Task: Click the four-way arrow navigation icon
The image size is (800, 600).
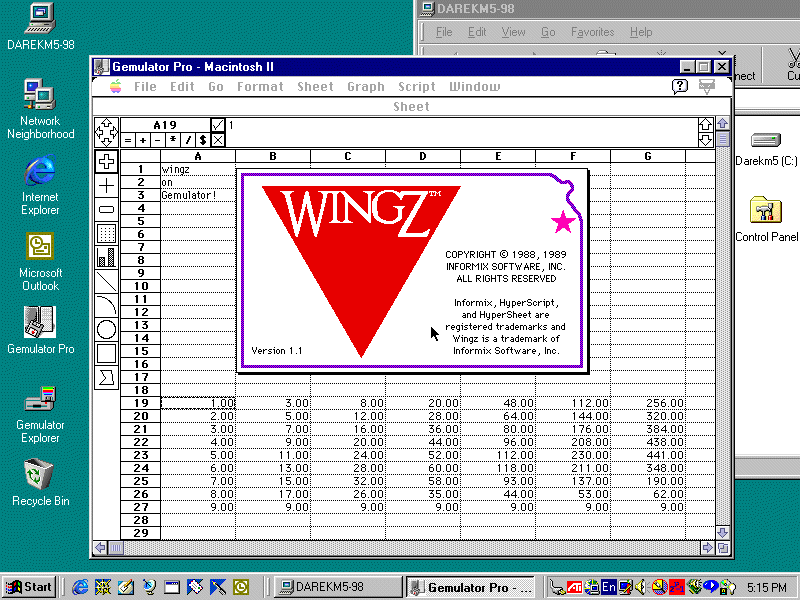Action: tap(106, 132)
